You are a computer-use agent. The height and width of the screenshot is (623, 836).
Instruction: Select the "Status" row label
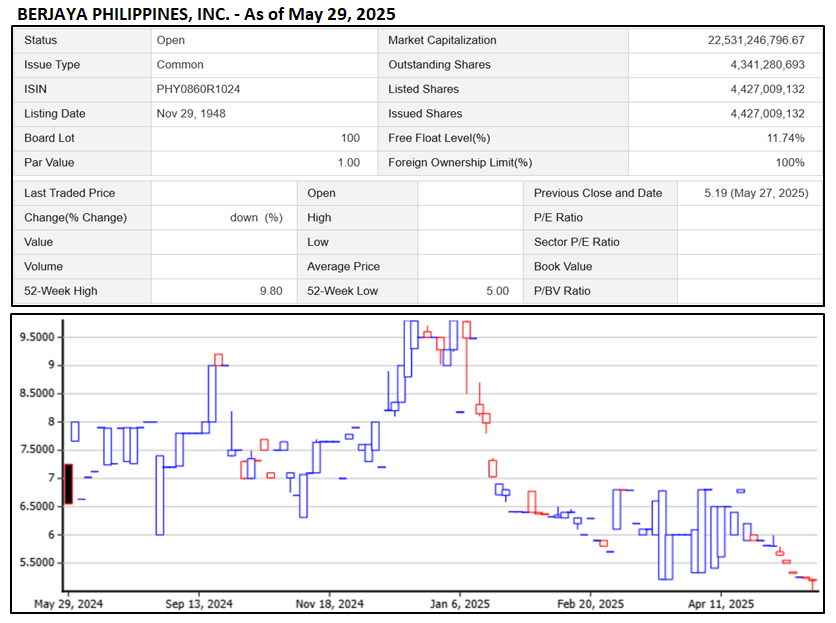[41, 41]
